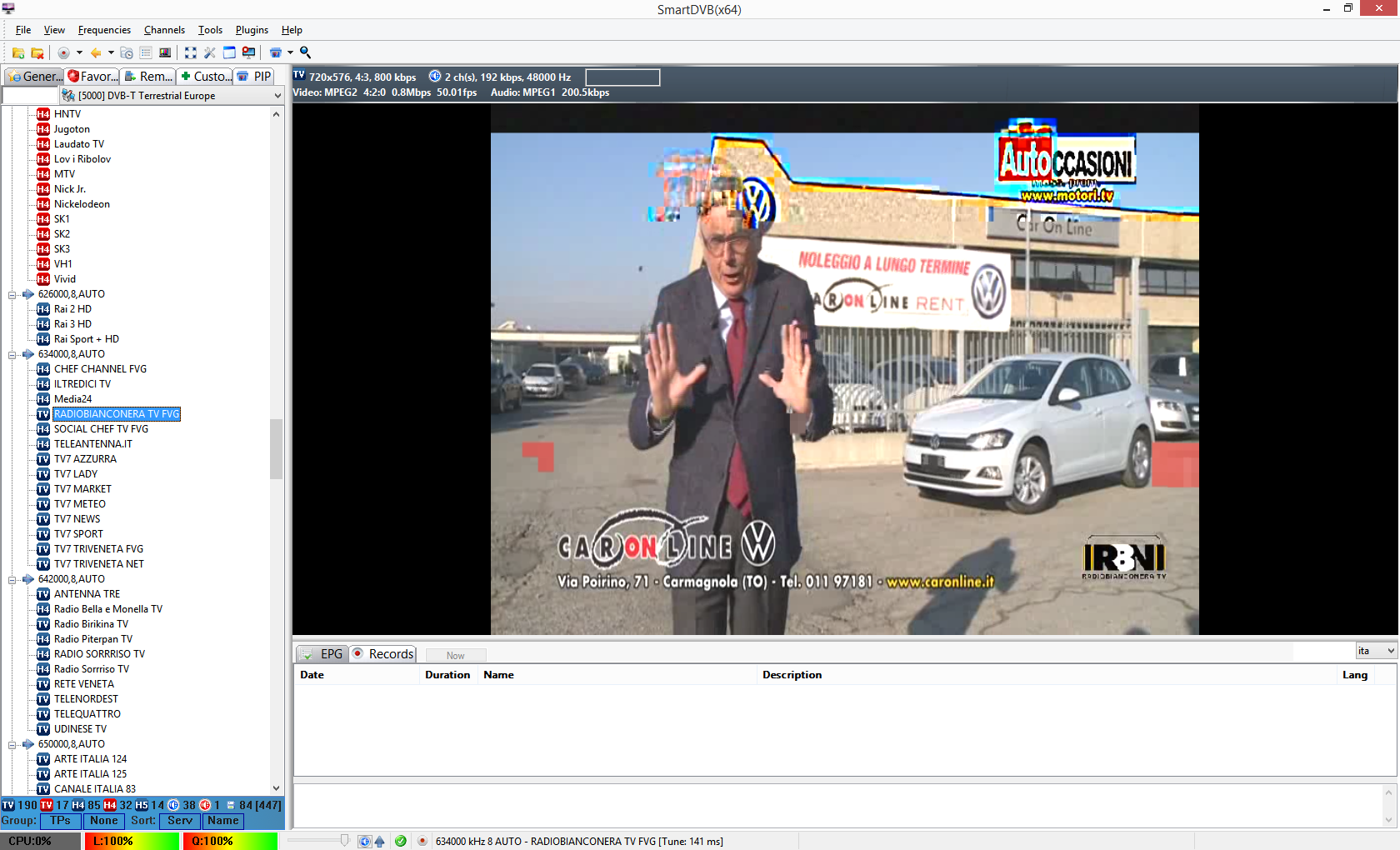Sort channels by Serv

[x=180, y=821]
